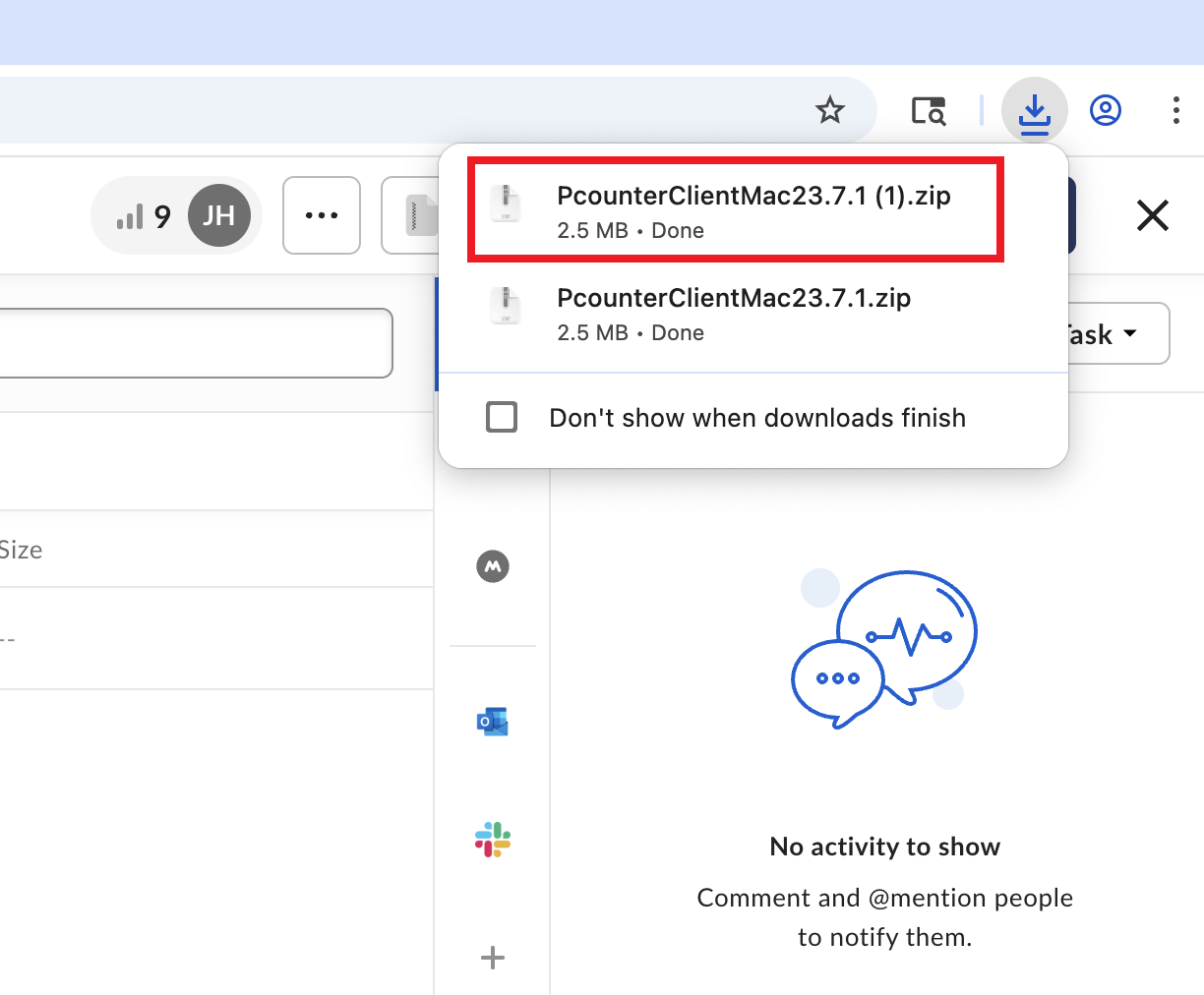Click the empty text input field
The image size is (1204, 995).
point(197,343)
